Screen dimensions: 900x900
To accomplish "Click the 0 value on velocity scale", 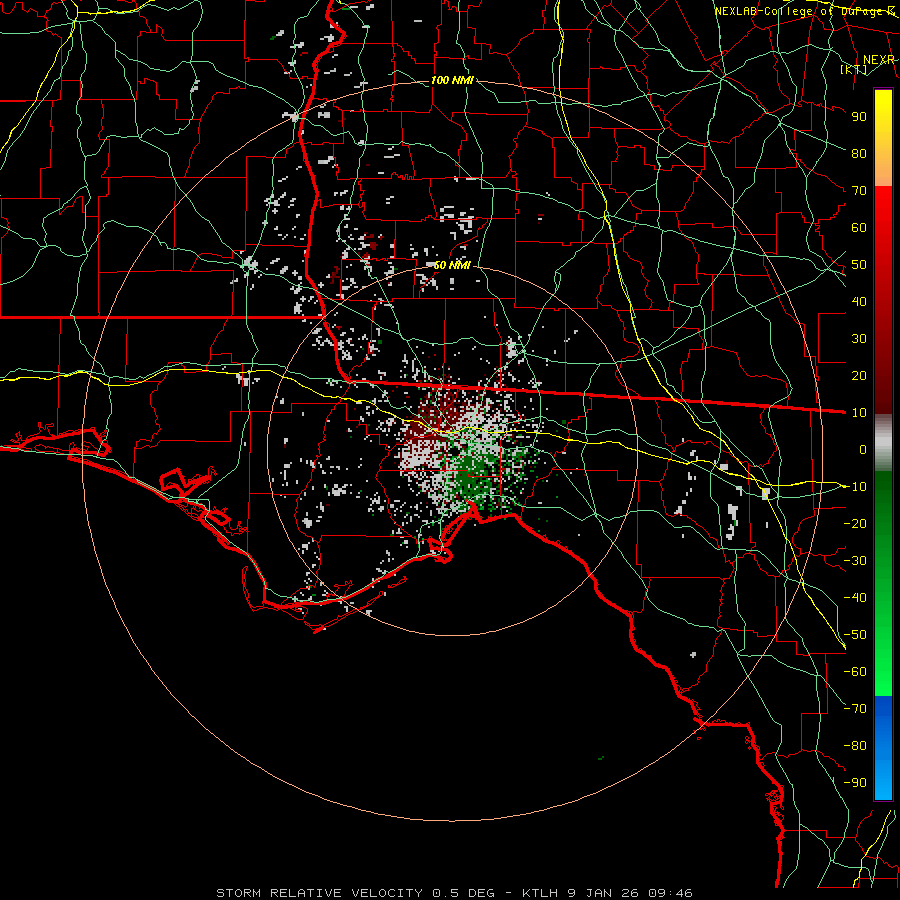I will tap(863, 449).
